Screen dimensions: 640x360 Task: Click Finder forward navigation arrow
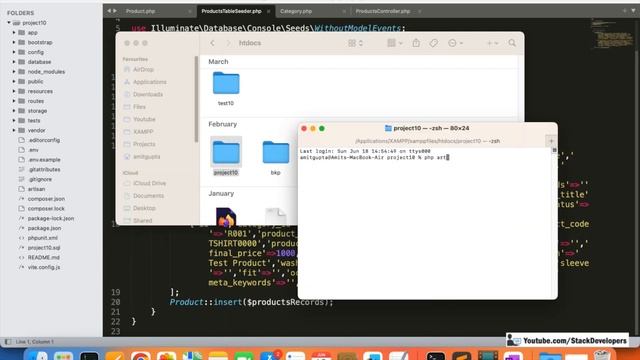(228, 43)
